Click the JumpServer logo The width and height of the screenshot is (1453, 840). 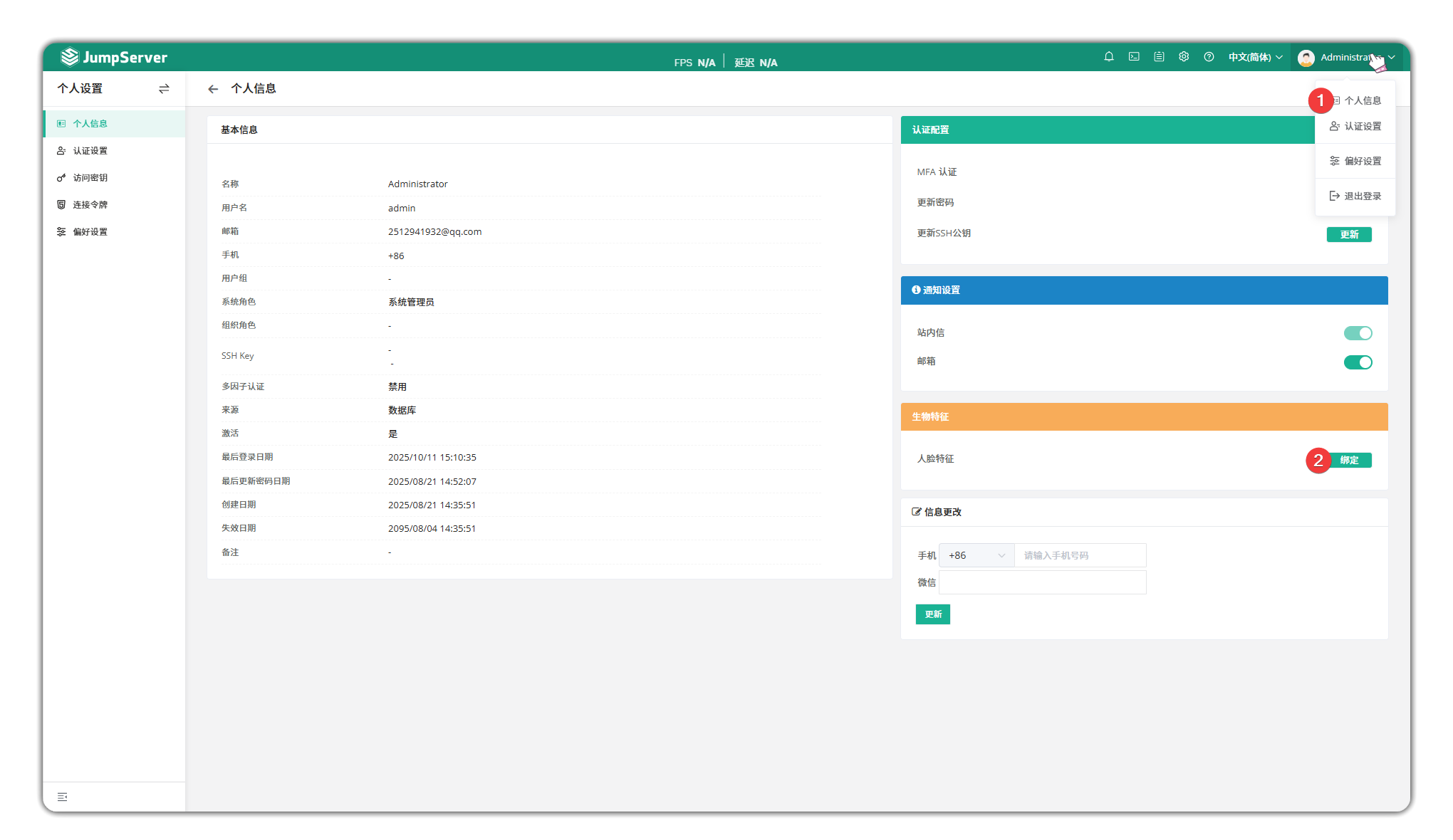tap(114, 57)
